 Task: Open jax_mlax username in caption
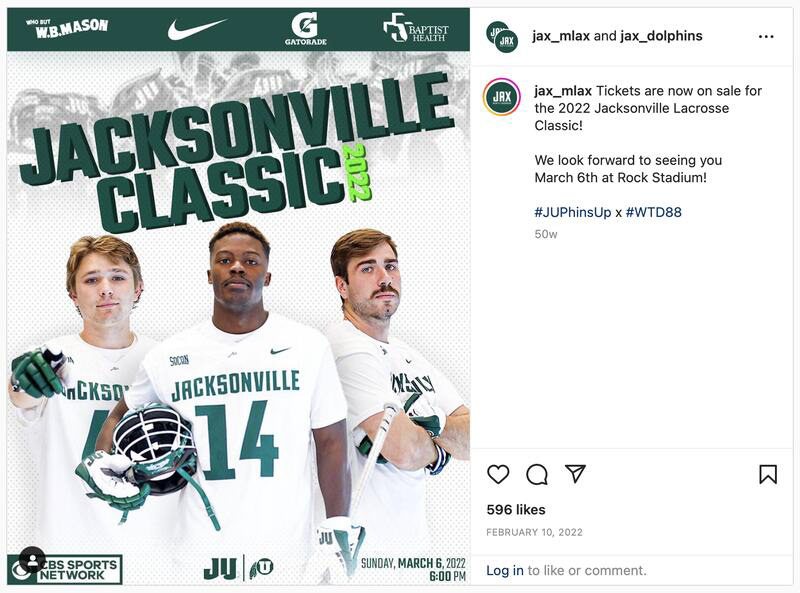click(x=563, y=91)
